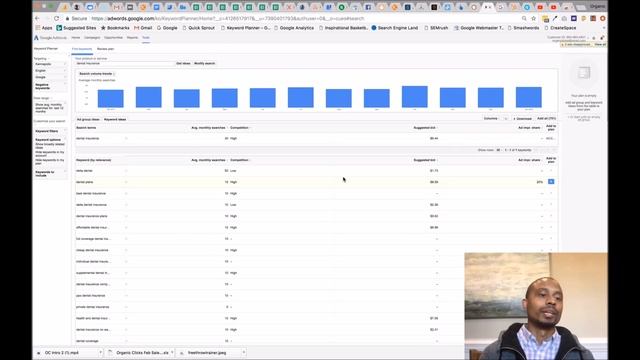Sort the keyword table by Competition
Viewport: 640px width, 360px height.
point(240,160)
